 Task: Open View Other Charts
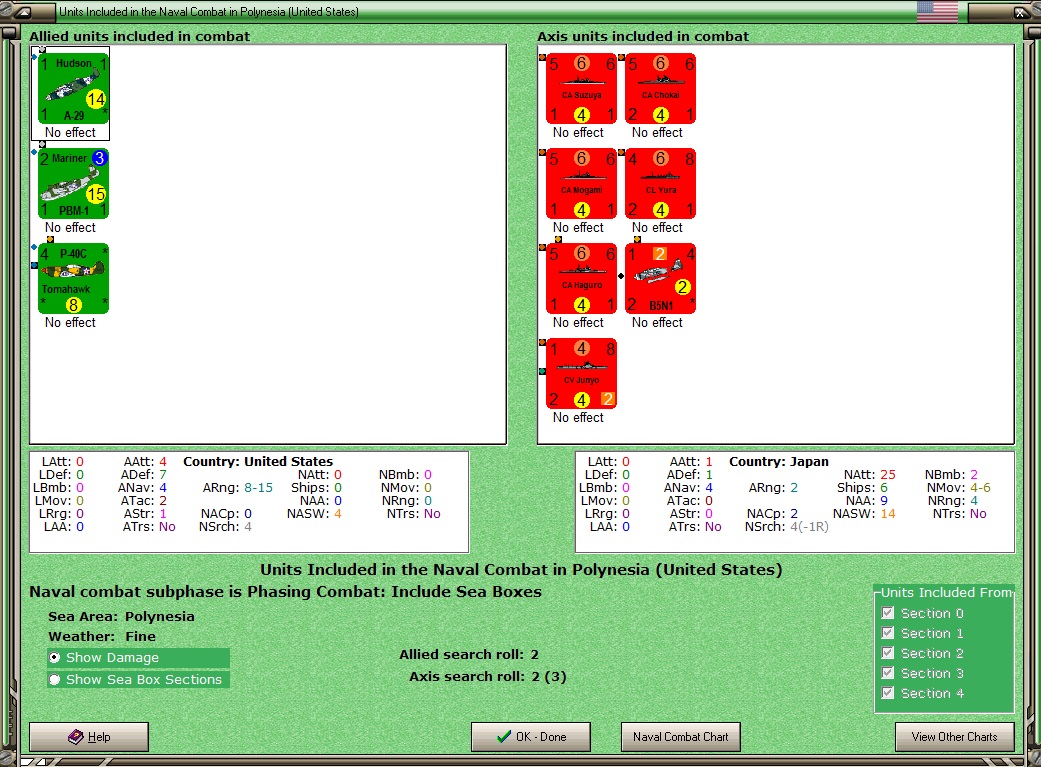[x=955, y=737]
